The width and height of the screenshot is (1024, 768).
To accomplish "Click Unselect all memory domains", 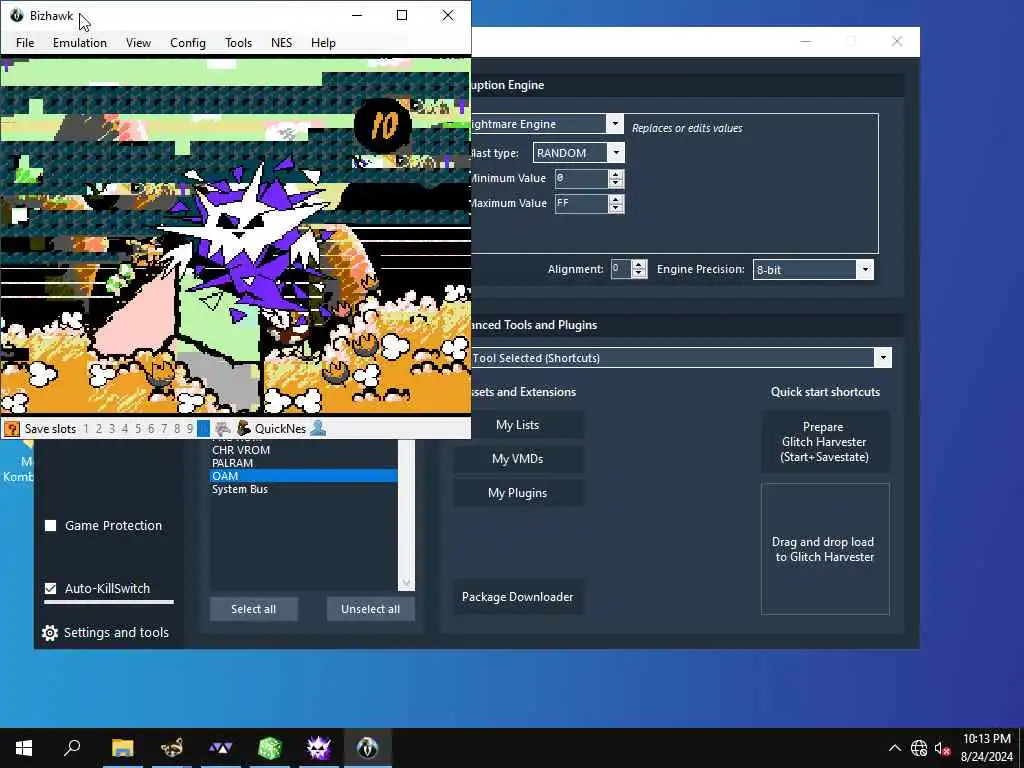I will [x=370, y=609].
